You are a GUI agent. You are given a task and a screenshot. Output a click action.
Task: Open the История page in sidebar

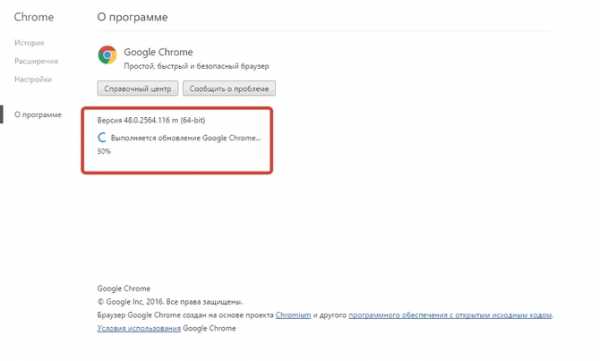pos(29,43)
